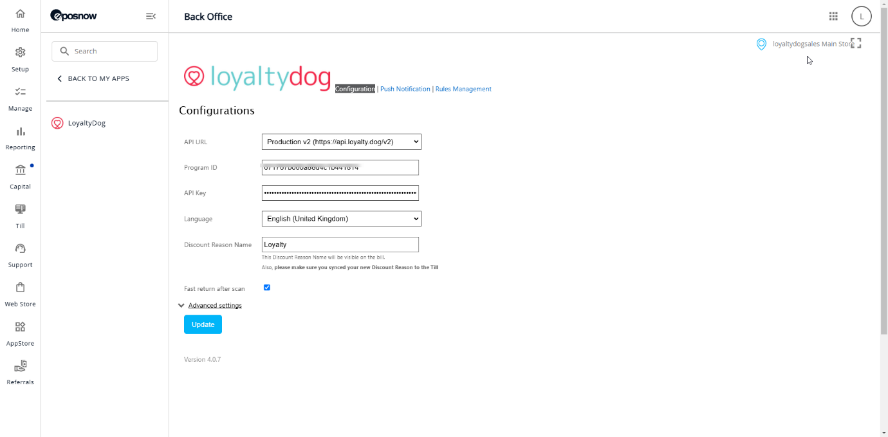Open the Setup gear menu
Image resolution: width=888 pixels, height=437 pixels.
[x=20, y=59]
